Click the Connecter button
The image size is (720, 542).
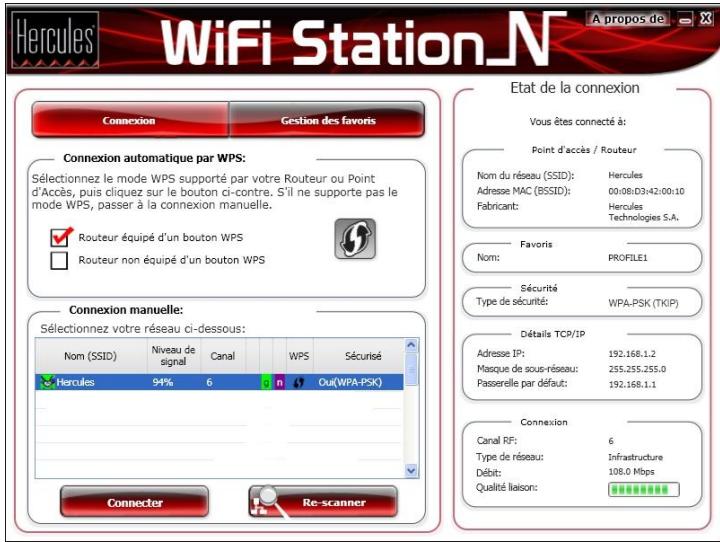click(135, 502)
